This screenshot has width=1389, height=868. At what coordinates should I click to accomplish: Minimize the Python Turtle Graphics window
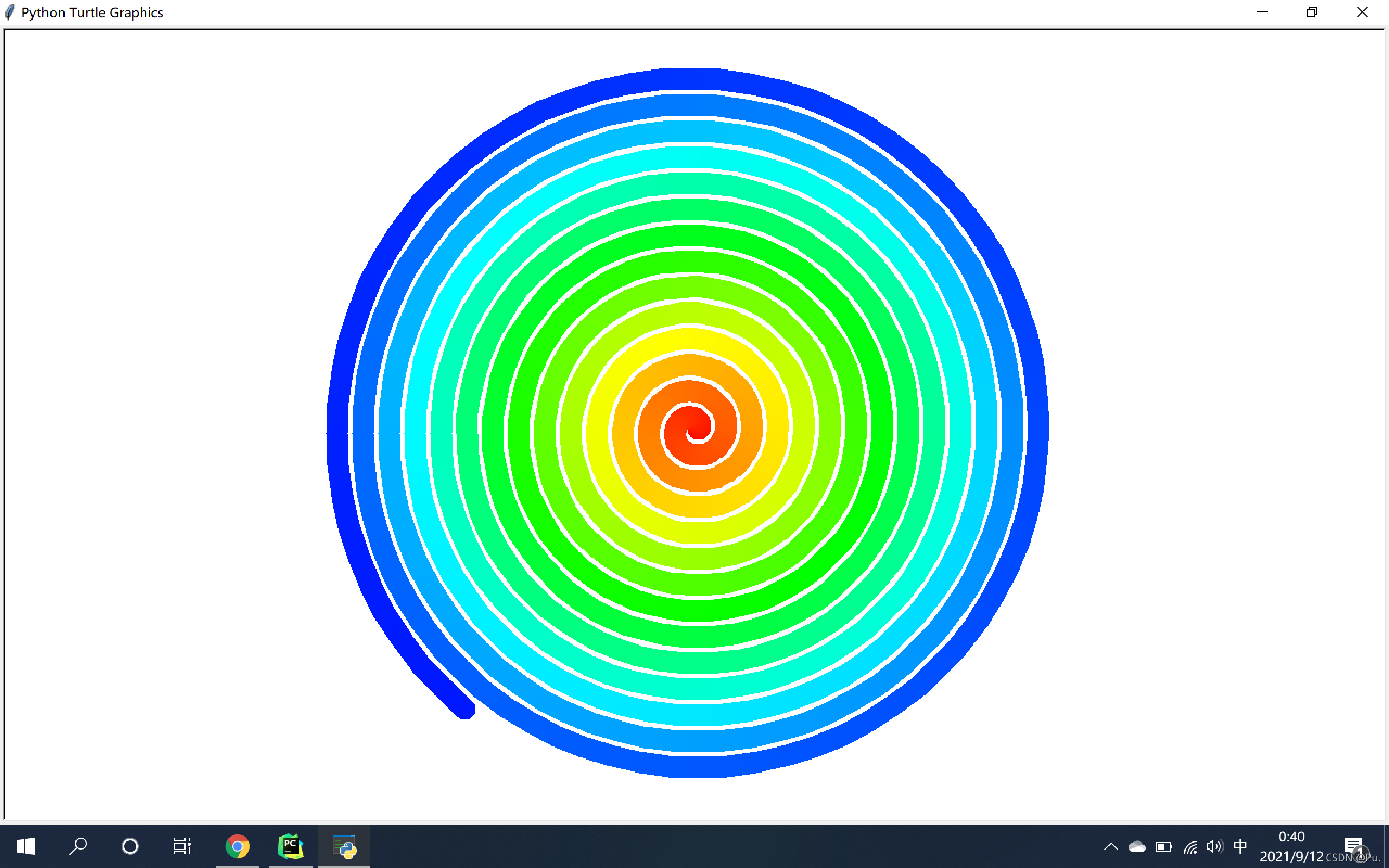click(x=1262, y=12)
